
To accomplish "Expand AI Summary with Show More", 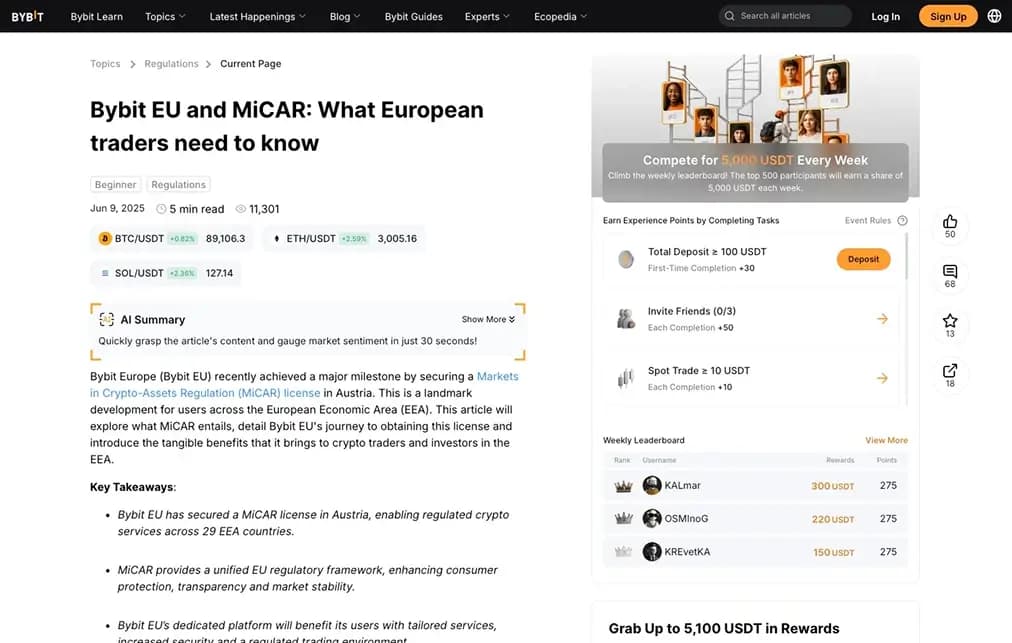I will (488, 319).
